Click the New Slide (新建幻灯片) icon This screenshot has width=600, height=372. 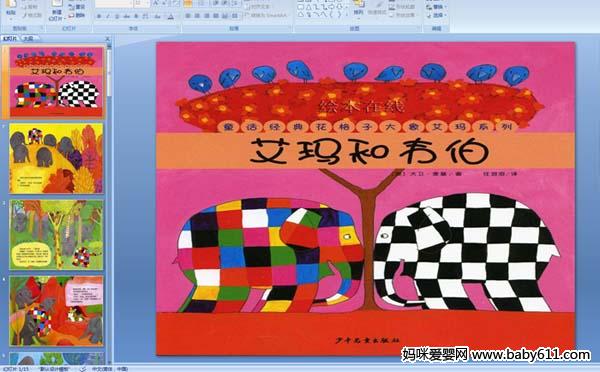coord(56,8)
